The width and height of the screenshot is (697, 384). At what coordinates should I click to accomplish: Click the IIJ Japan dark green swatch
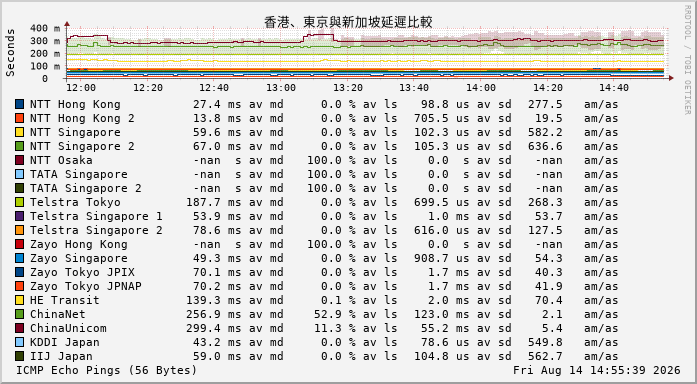point(19,356)
